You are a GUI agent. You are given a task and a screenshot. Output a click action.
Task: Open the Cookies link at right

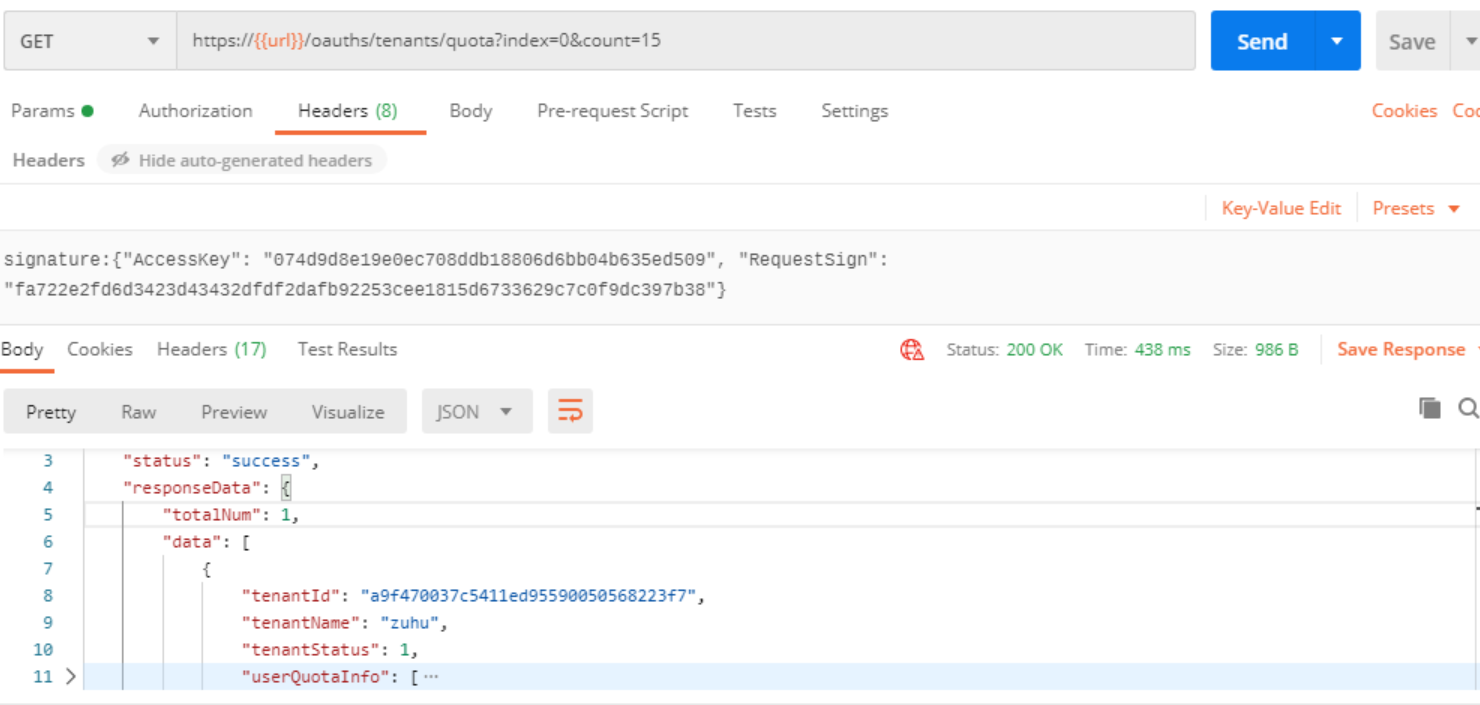tap(1403, 111)
